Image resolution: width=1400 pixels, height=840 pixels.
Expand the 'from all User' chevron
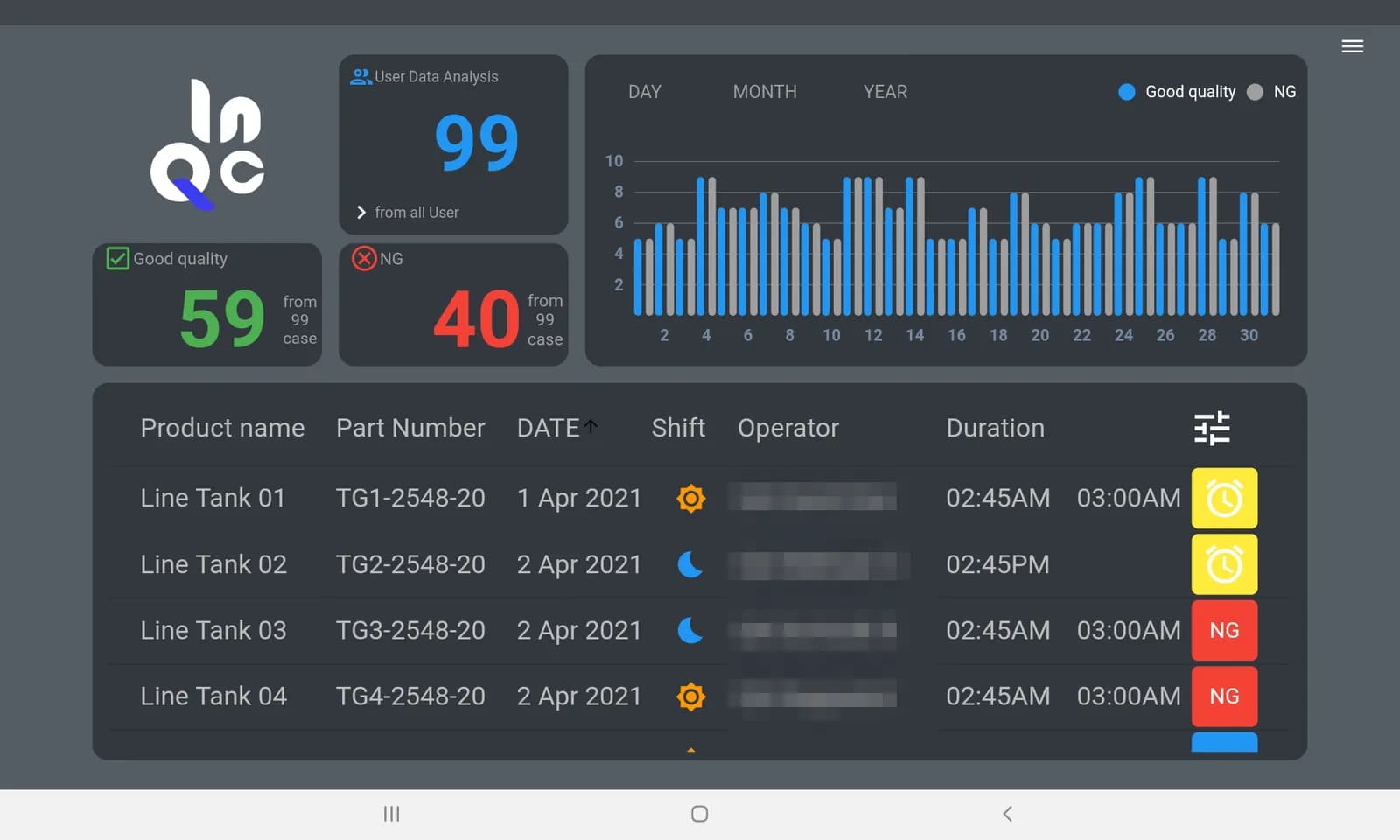click(360, 213)
